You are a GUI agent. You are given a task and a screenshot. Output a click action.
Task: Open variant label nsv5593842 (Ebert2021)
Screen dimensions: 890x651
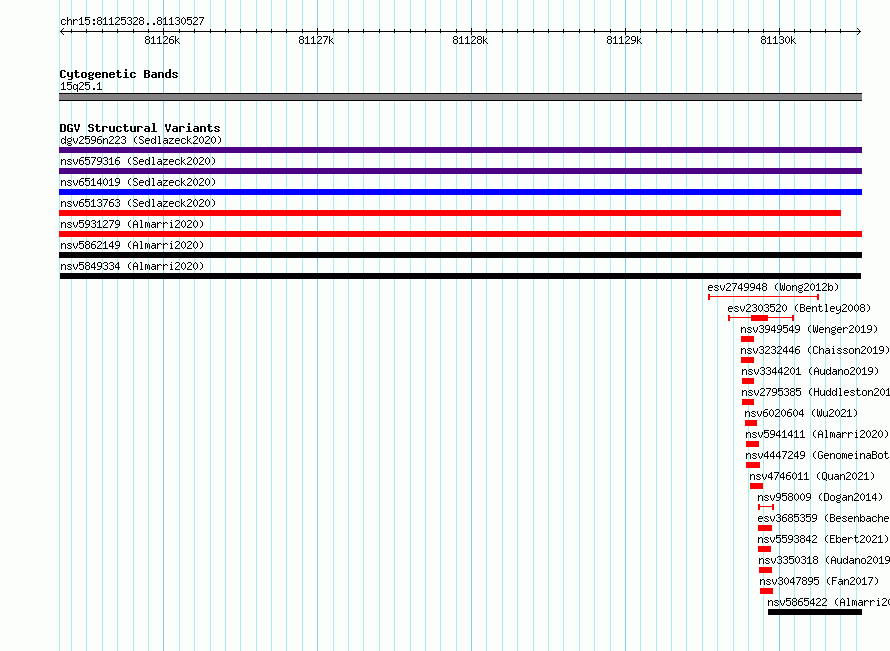click(823, 539)
